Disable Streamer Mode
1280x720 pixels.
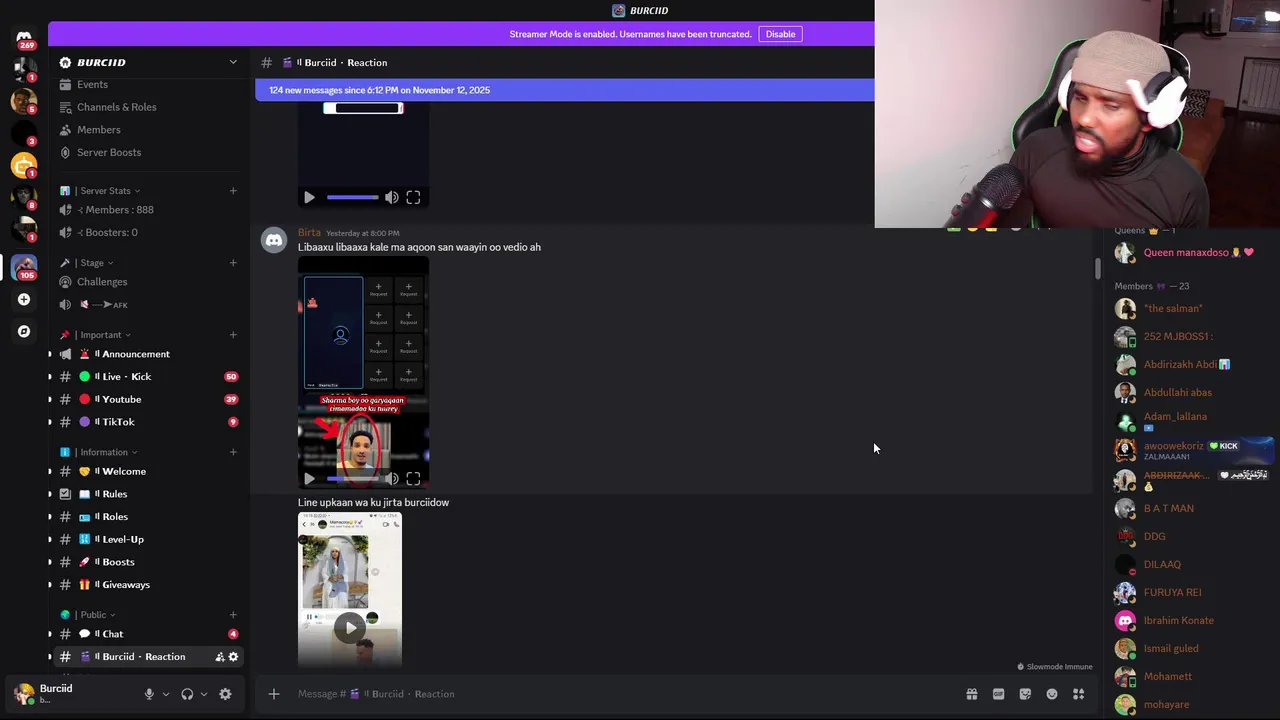click(x=780, y=34)
